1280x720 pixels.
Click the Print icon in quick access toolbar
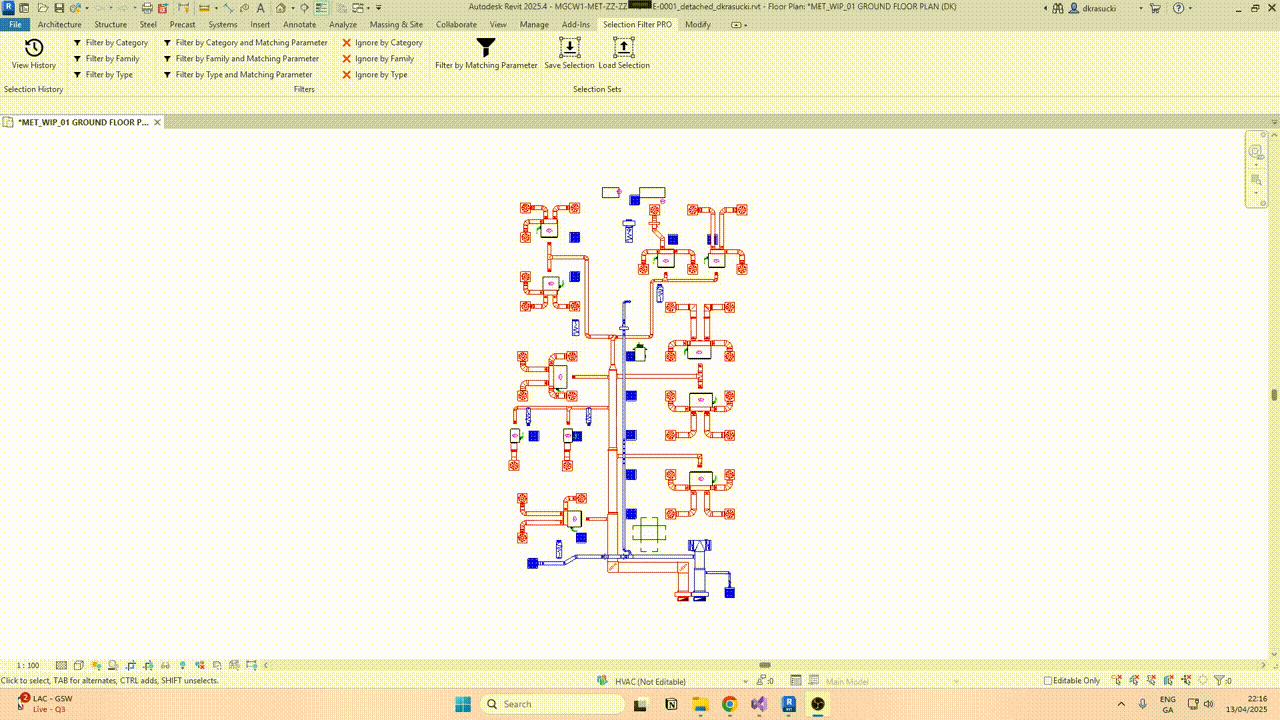(146, 8)
